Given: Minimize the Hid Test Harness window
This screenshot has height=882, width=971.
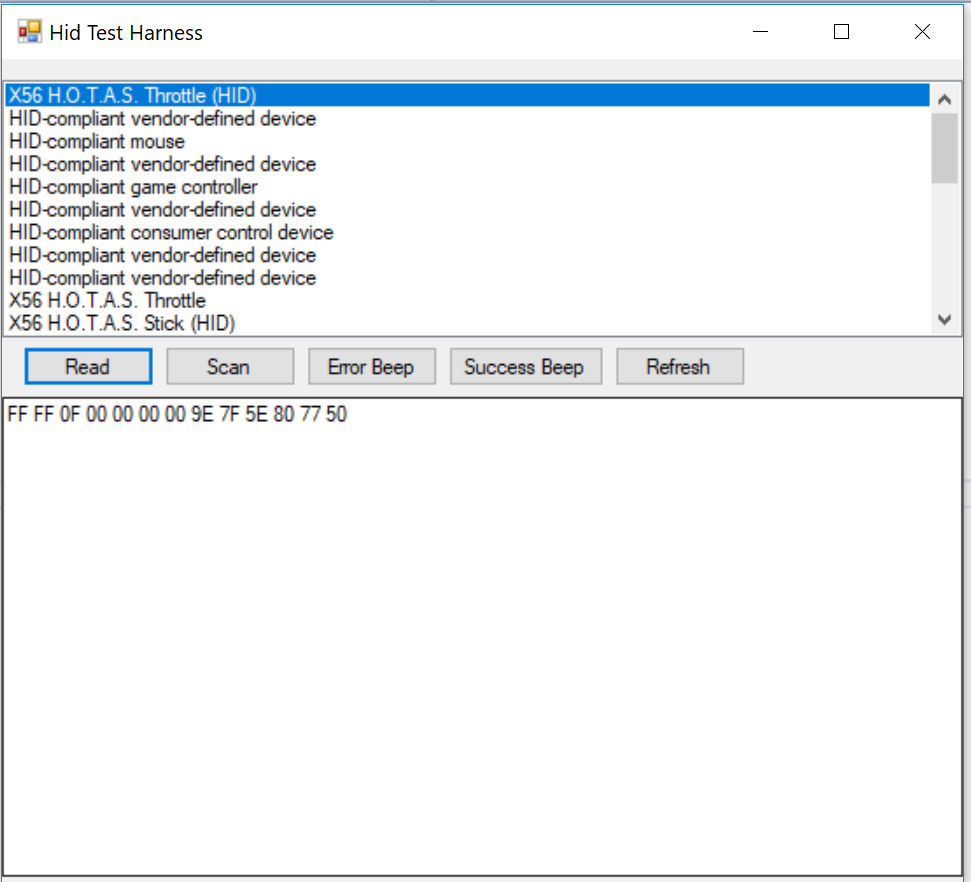Looking at the screenshot, I should click(760, 32).
